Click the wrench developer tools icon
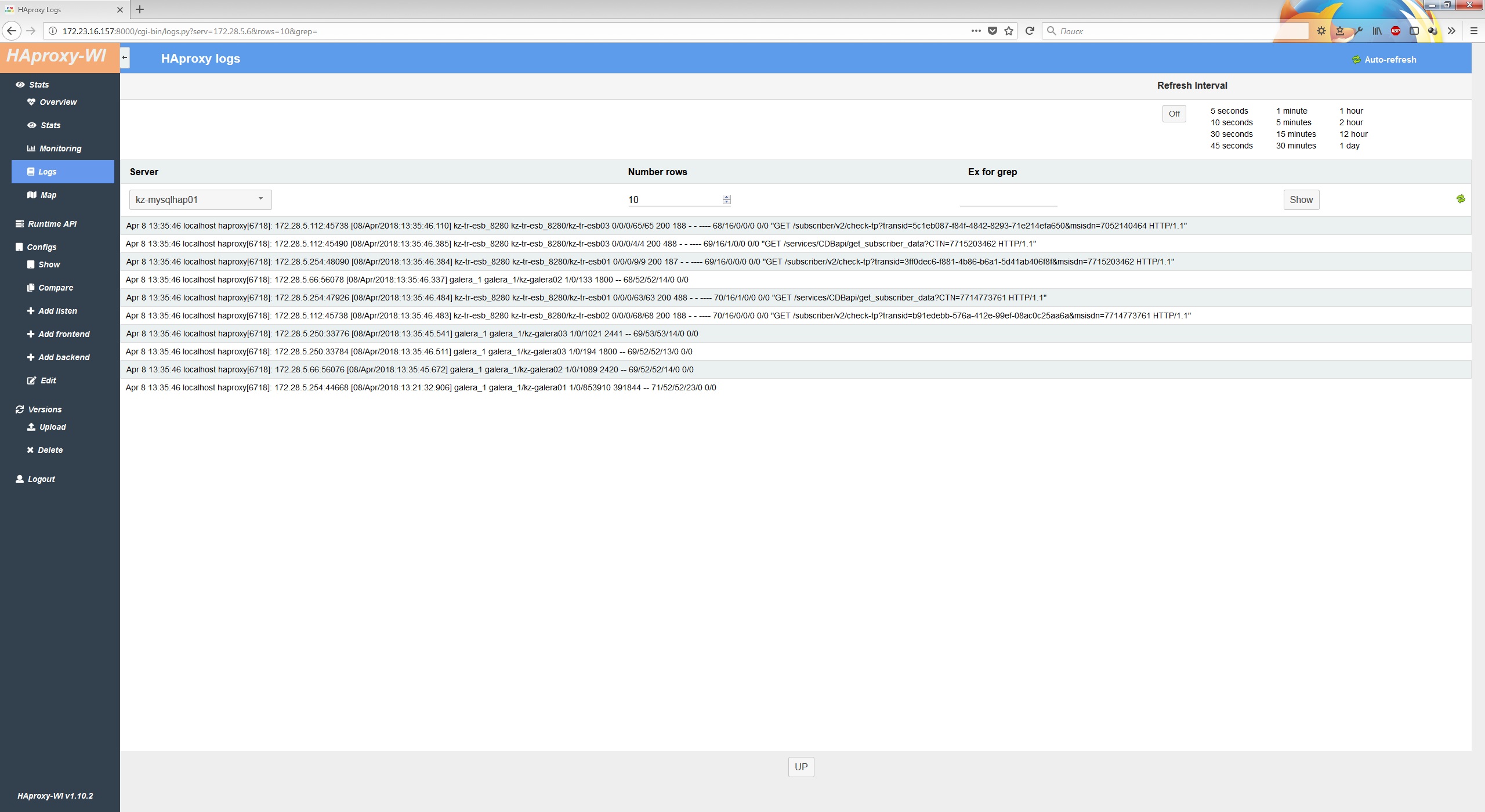This screenshot has width=1485, height=812. coord(1359,31)
